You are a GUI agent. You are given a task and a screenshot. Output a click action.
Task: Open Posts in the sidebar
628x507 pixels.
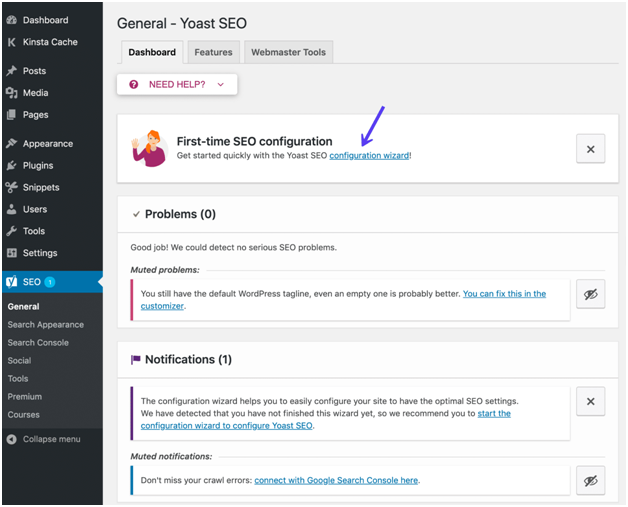(34, 71)
